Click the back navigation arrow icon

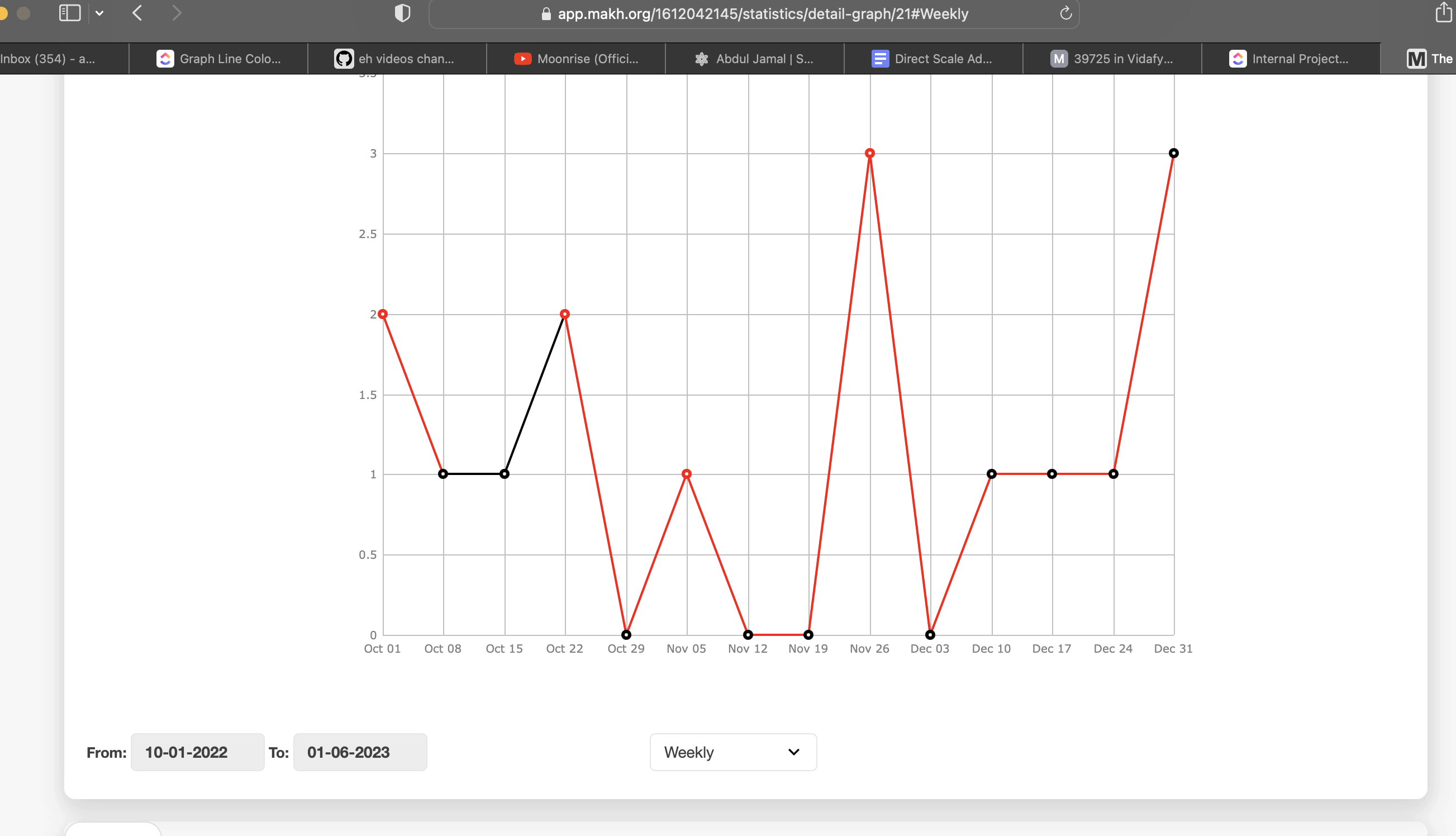[x=139, y=13]
